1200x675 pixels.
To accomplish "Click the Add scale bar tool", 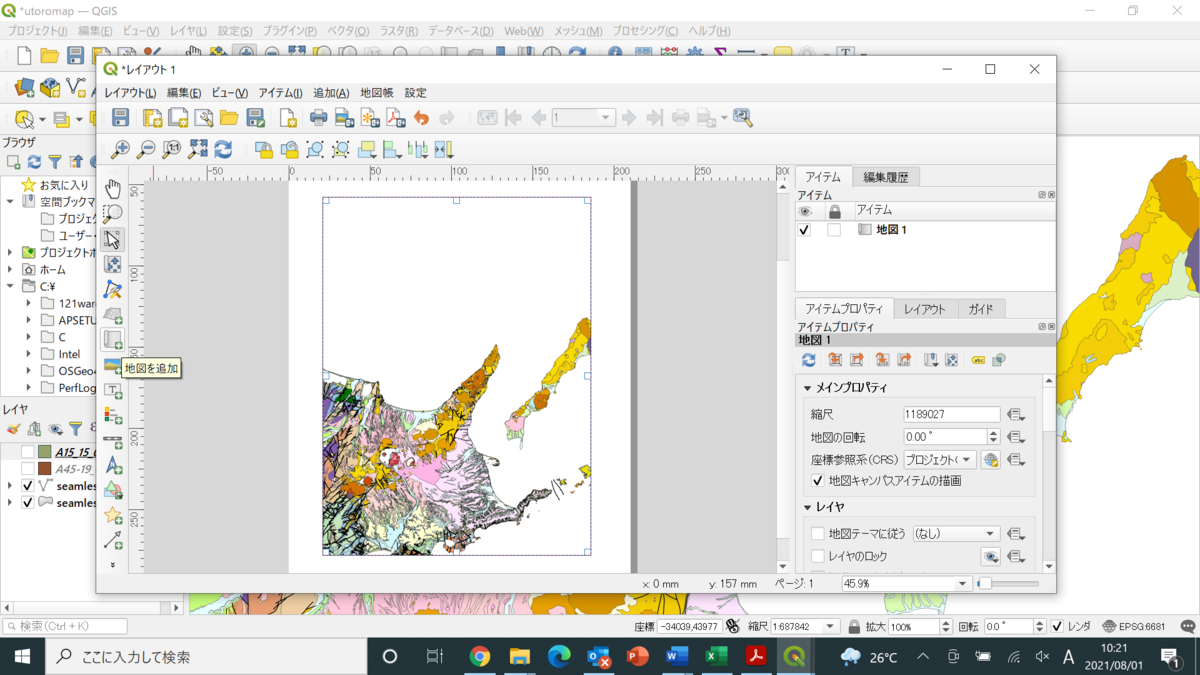I will click(113, 441).
